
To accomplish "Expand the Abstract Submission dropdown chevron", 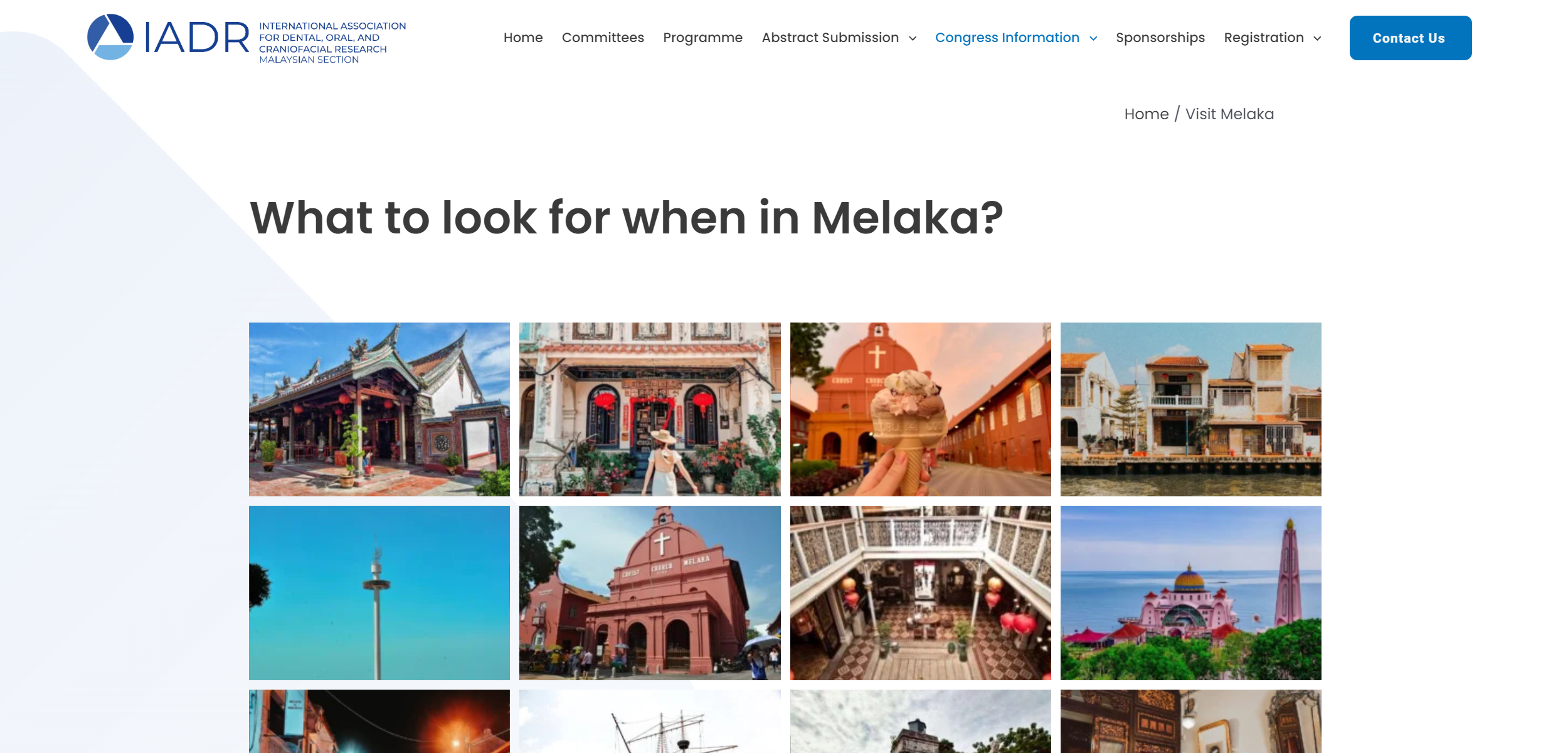I will point(913,38).
